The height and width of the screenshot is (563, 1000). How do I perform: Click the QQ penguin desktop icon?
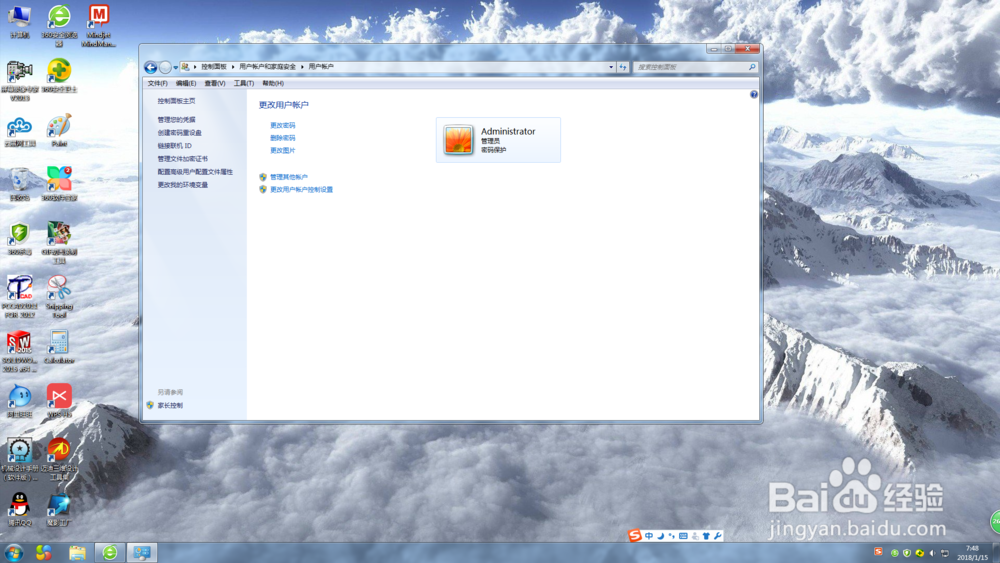point(20,509)
